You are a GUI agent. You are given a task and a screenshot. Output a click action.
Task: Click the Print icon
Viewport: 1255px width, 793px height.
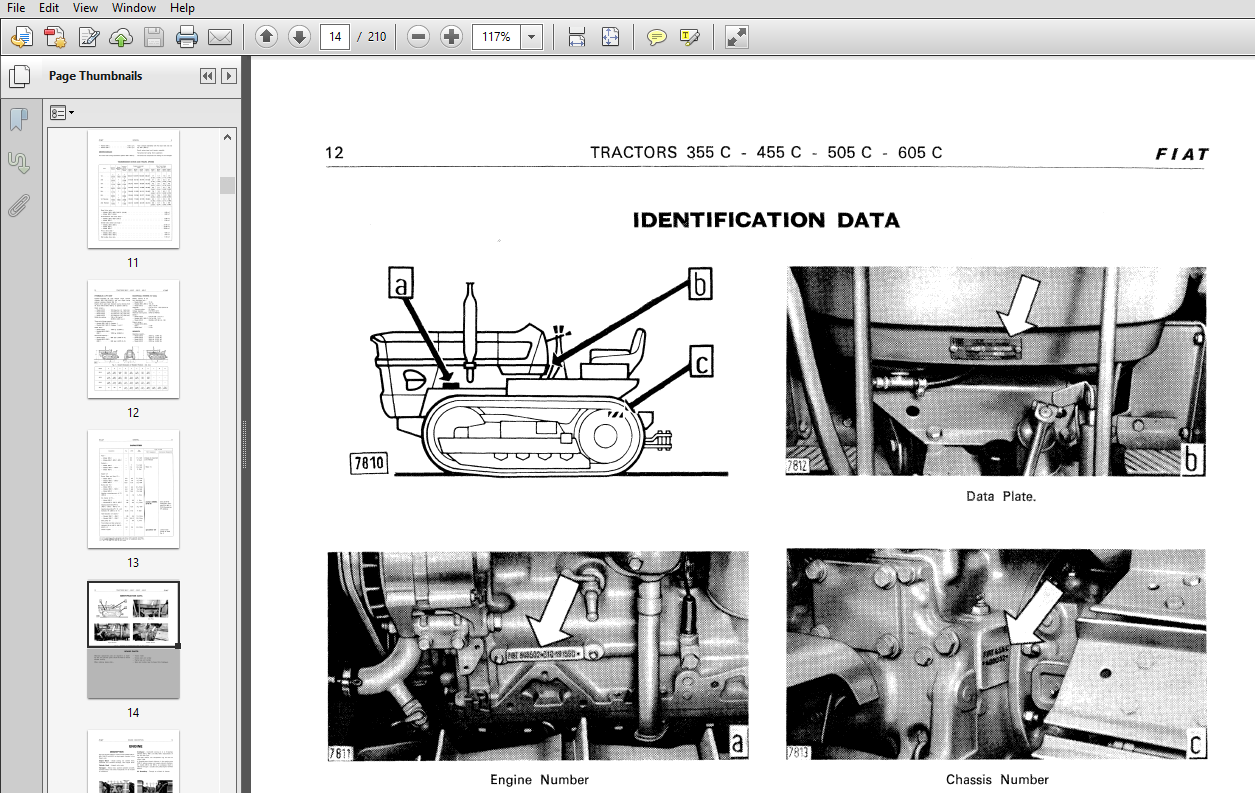187,38
